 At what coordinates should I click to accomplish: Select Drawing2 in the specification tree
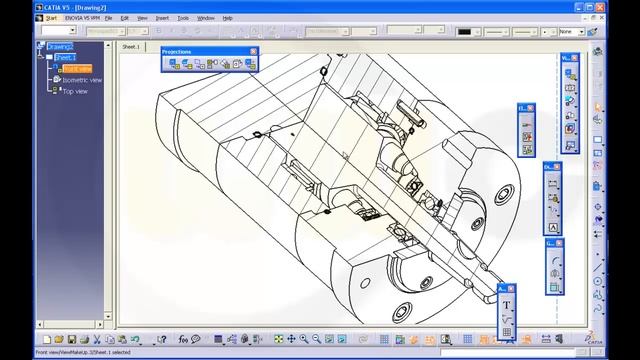(60, 46)
